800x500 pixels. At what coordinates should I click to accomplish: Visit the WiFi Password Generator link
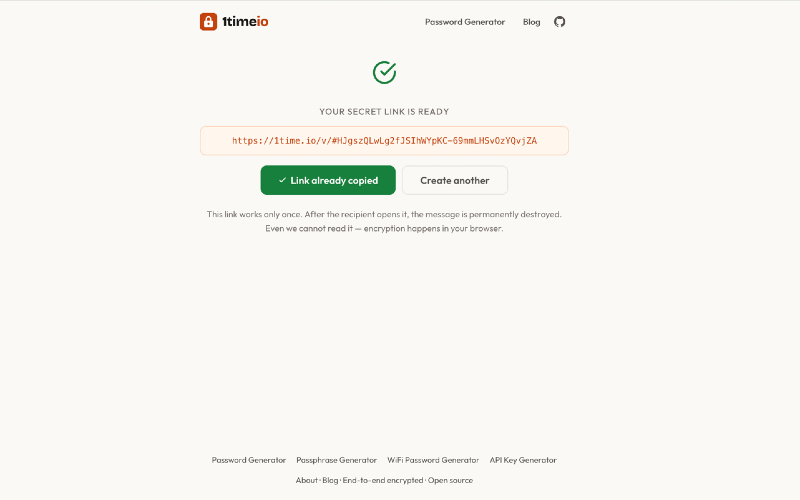(x=433, y=460)
